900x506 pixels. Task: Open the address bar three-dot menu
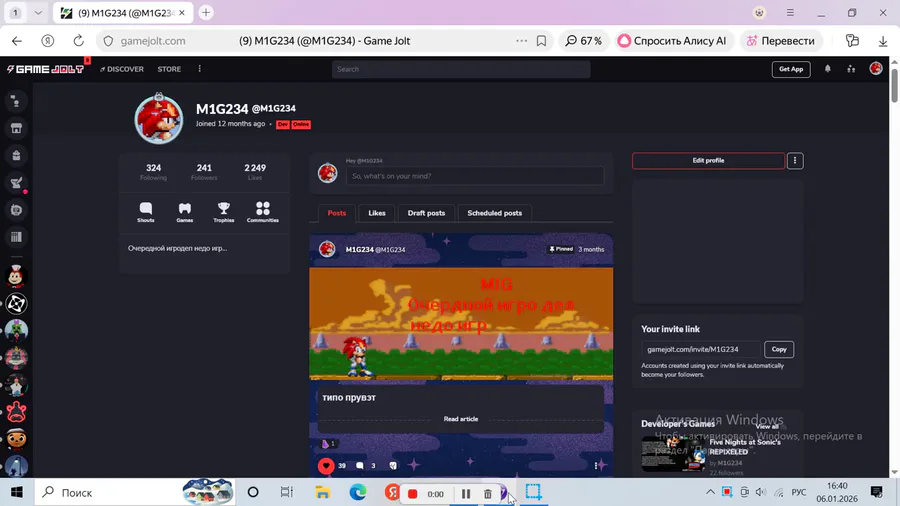click(x=521, y=41)
